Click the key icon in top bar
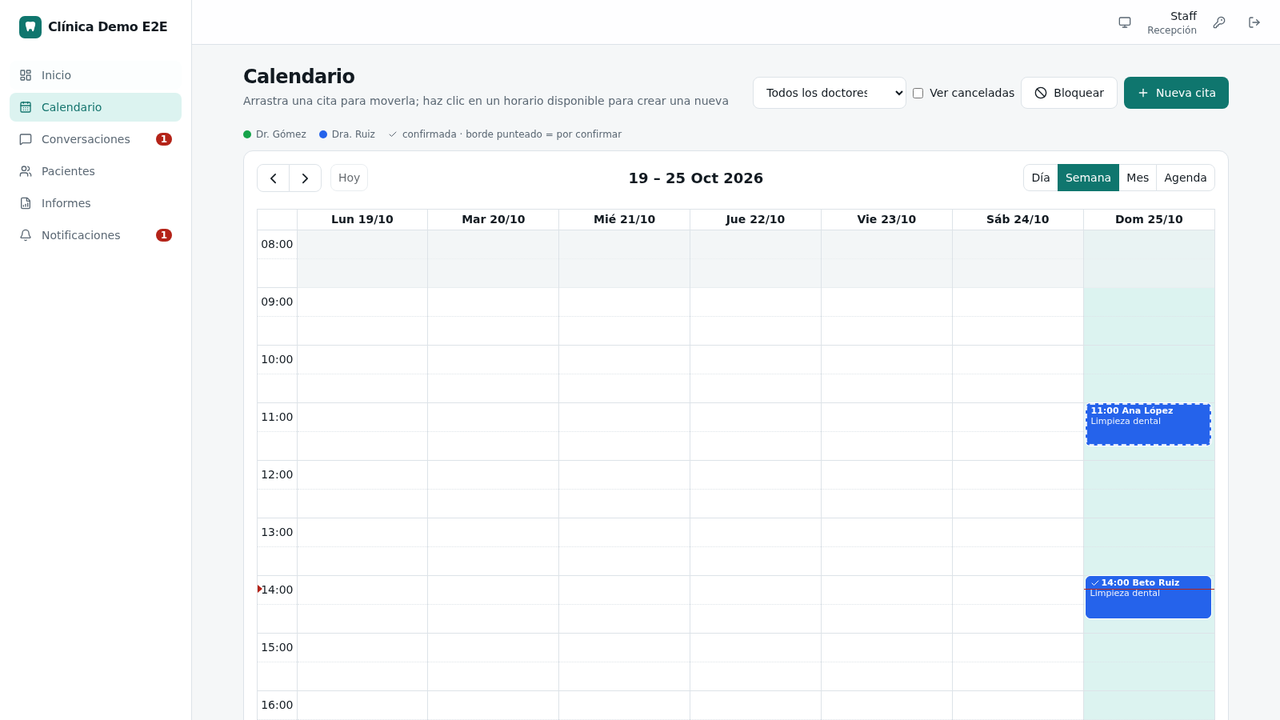Screen dimensions: 1280x720 1219,23
